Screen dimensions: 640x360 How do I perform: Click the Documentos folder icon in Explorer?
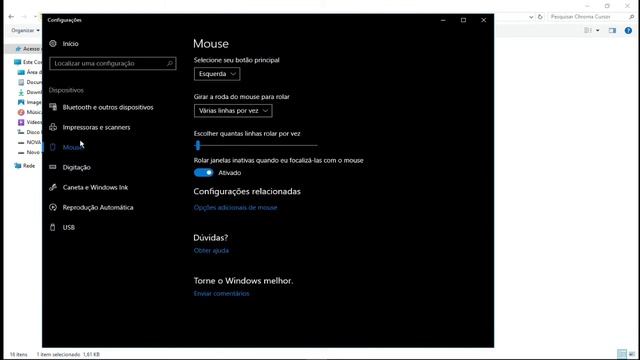point(21,82)
